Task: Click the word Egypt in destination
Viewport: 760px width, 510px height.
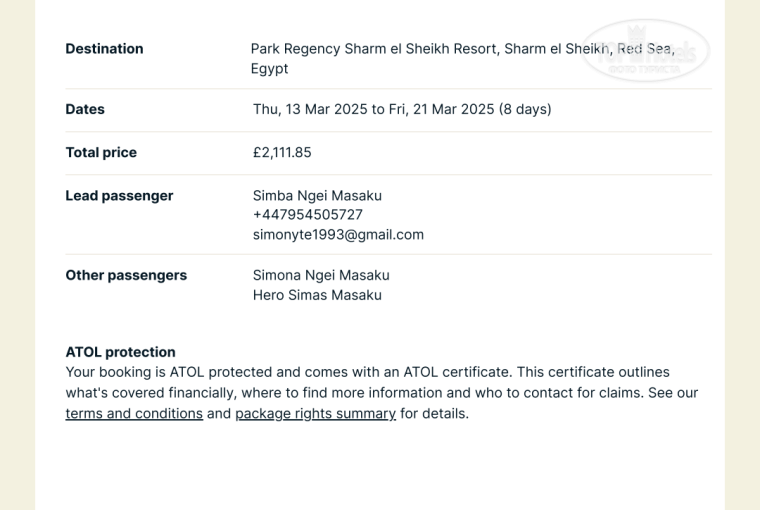Action: (269, 68)
